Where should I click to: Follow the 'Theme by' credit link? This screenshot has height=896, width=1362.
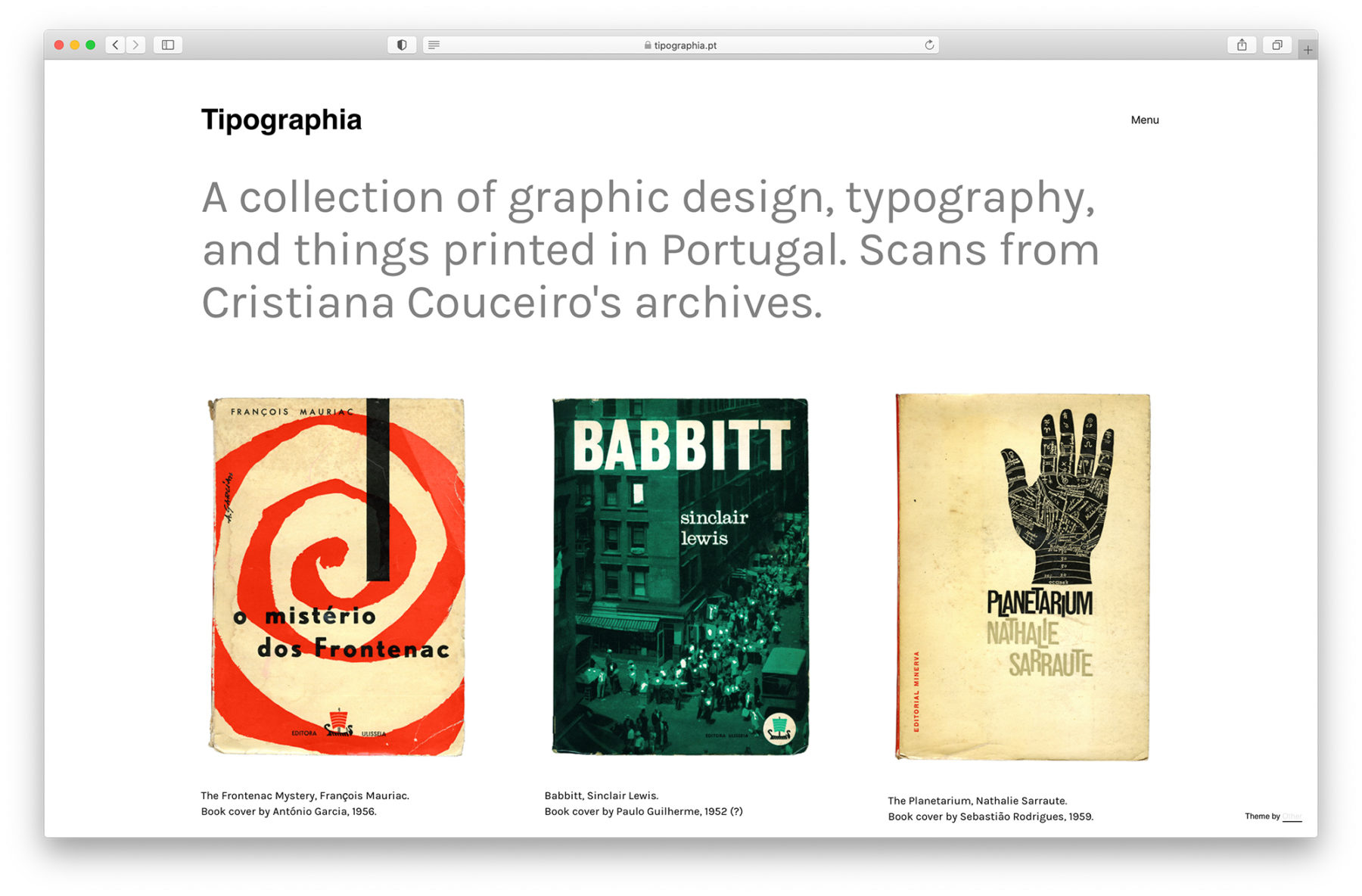1292,817
